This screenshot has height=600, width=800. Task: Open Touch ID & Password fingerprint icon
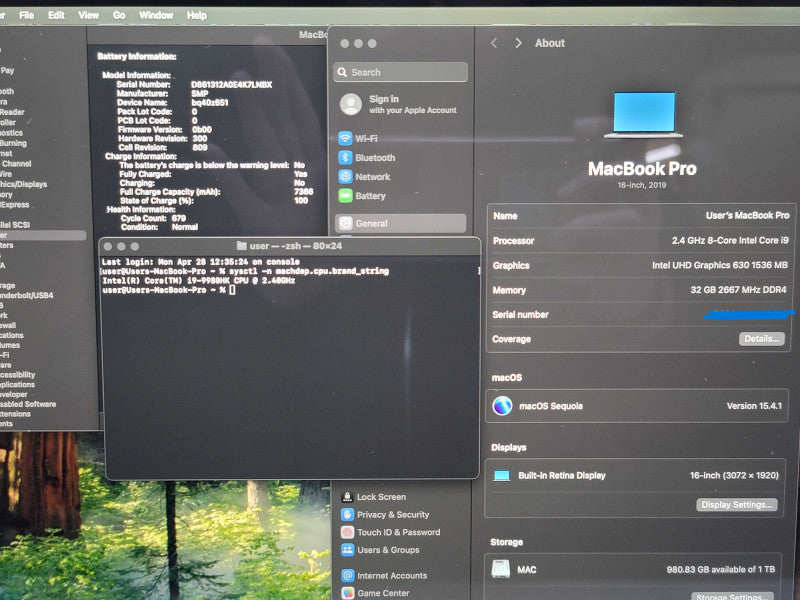(x=347, y=532)
